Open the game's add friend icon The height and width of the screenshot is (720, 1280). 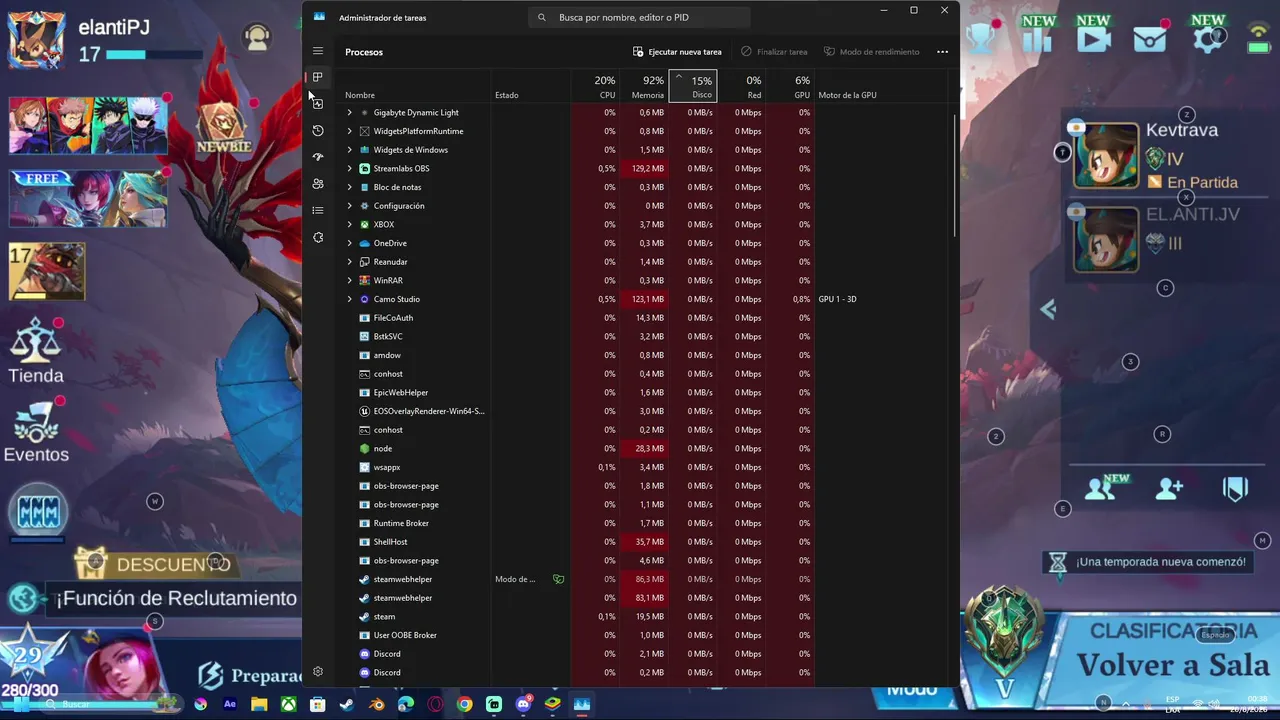point(1169,488)
